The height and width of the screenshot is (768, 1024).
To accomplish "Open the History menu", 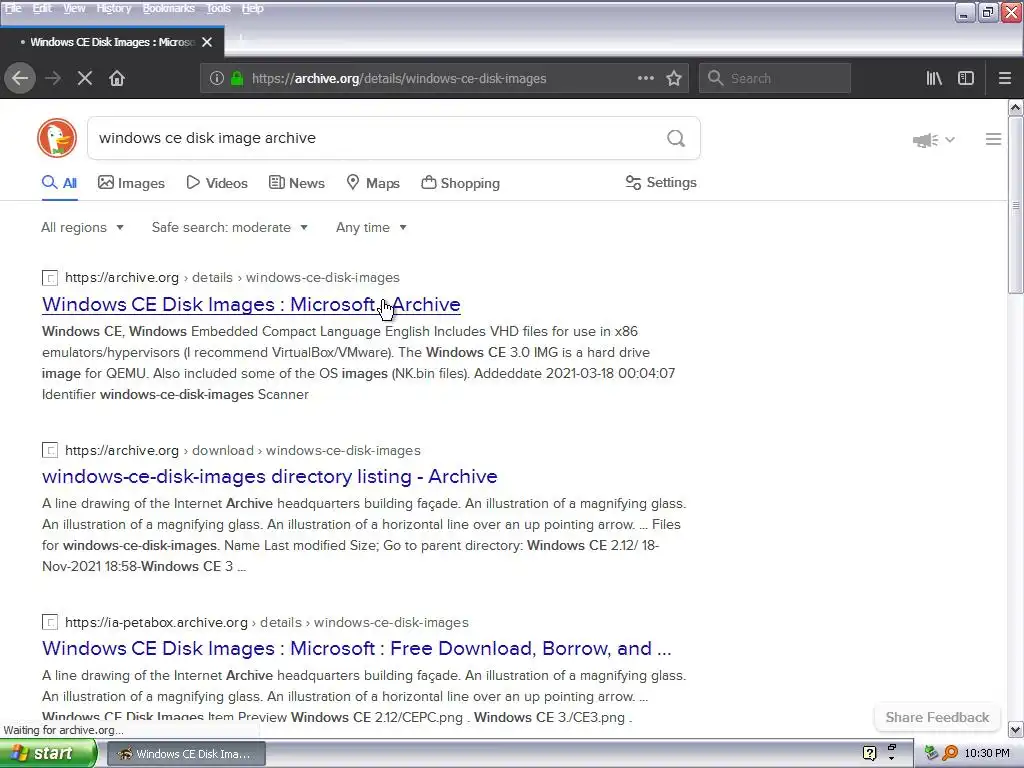I will click(x=114, y=8).
